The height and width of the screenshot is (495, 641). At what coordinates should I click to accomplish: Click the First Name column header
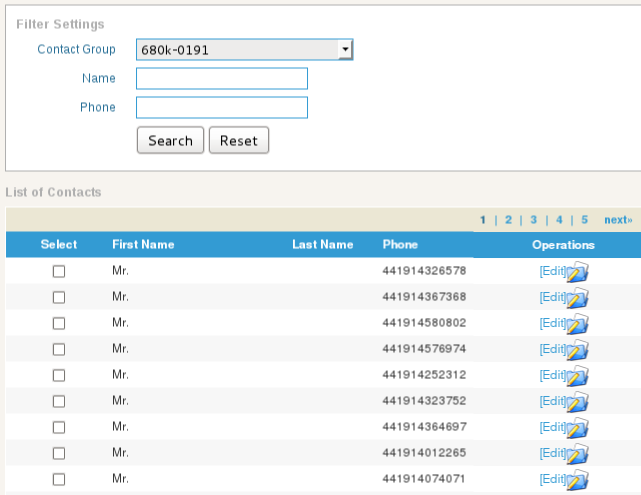coord(143,244)
